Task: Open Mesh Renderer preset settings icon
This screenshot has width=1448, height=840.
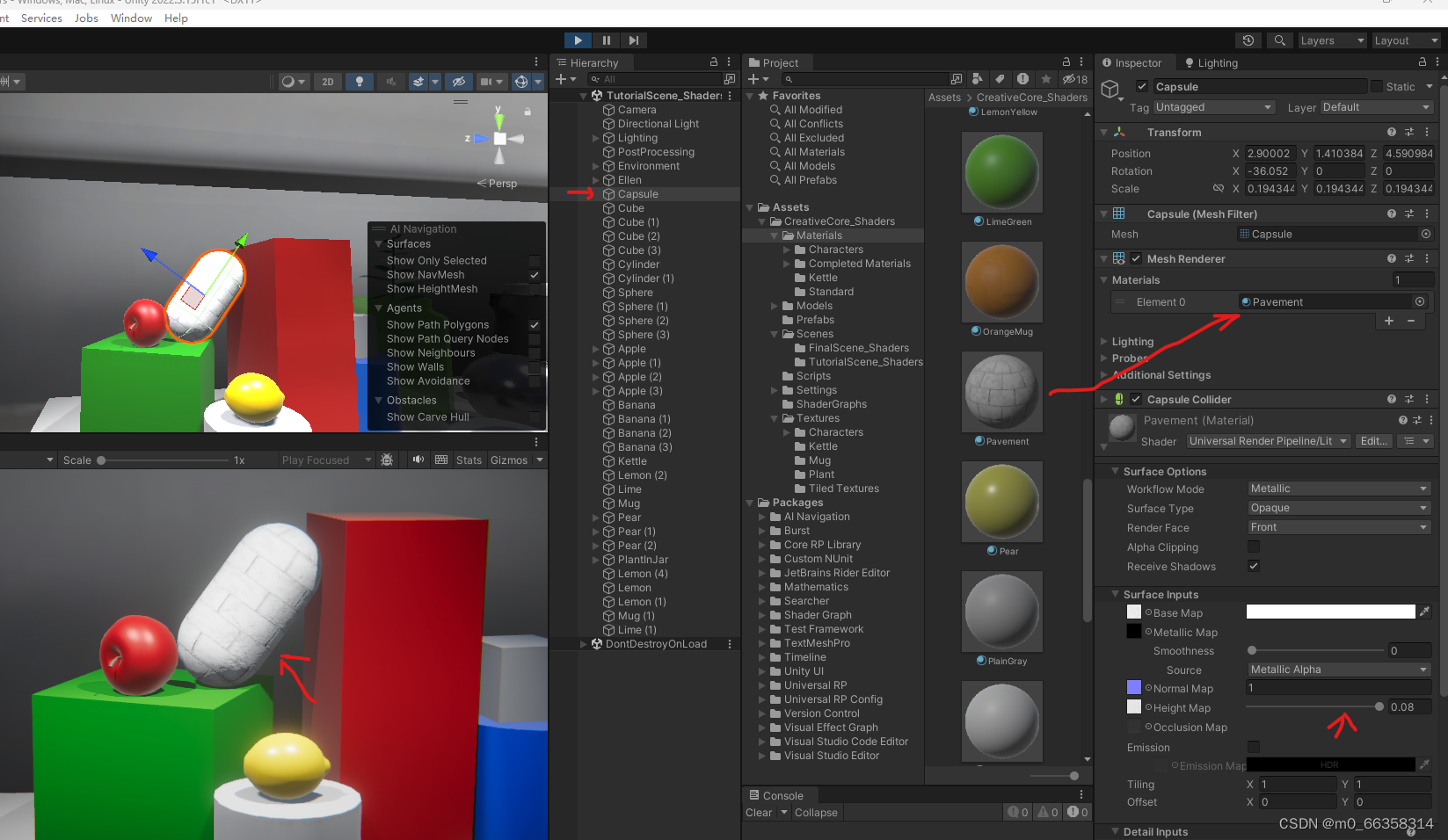Action: pyautogui.click(x=1408, y=258)
